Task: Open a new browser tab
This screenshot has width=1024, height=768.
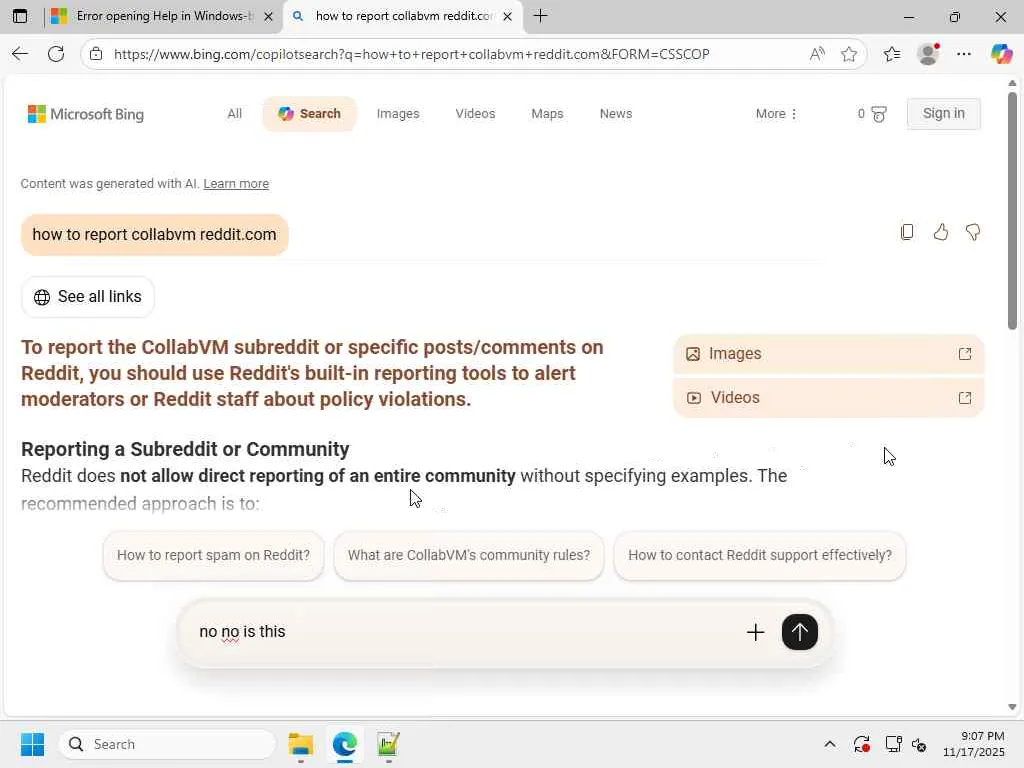Action: point(540,16)
